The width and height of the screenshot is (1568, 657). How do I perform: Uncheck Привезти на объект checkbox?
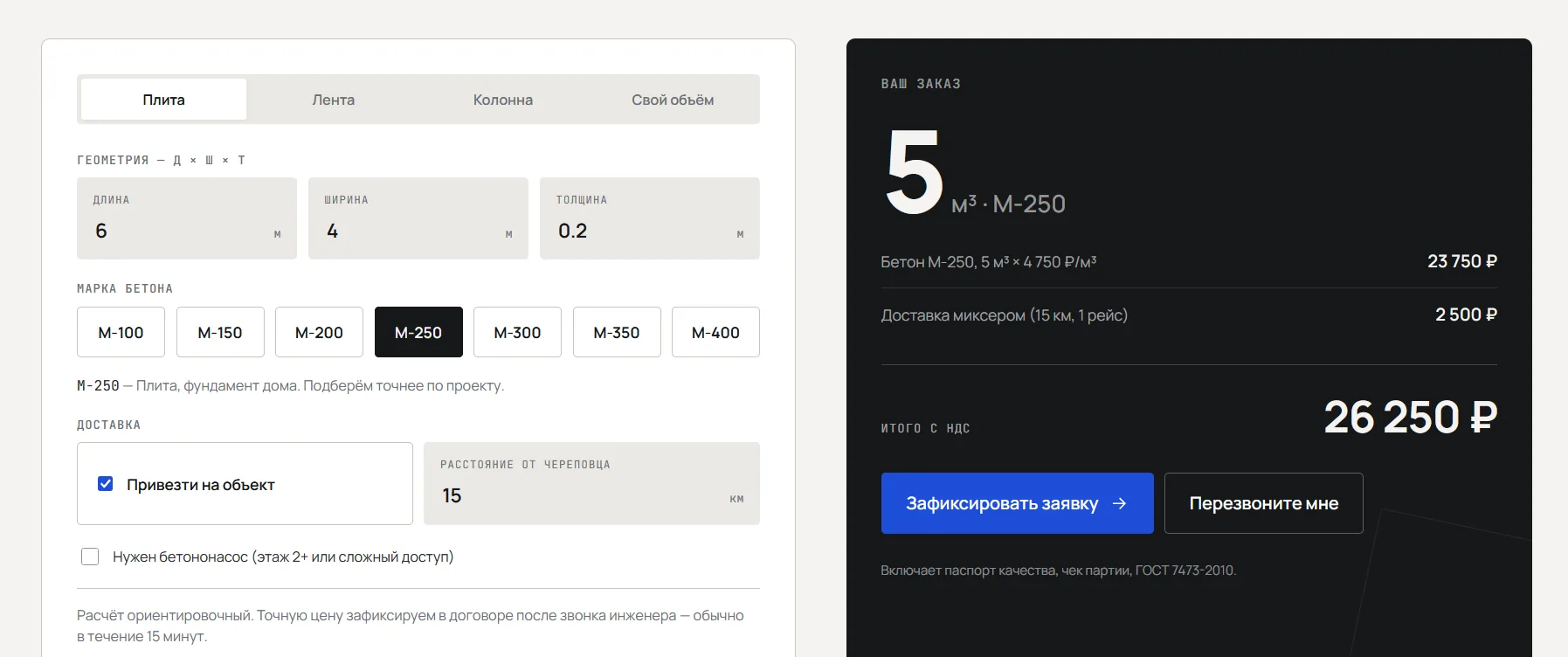(106, 484)
